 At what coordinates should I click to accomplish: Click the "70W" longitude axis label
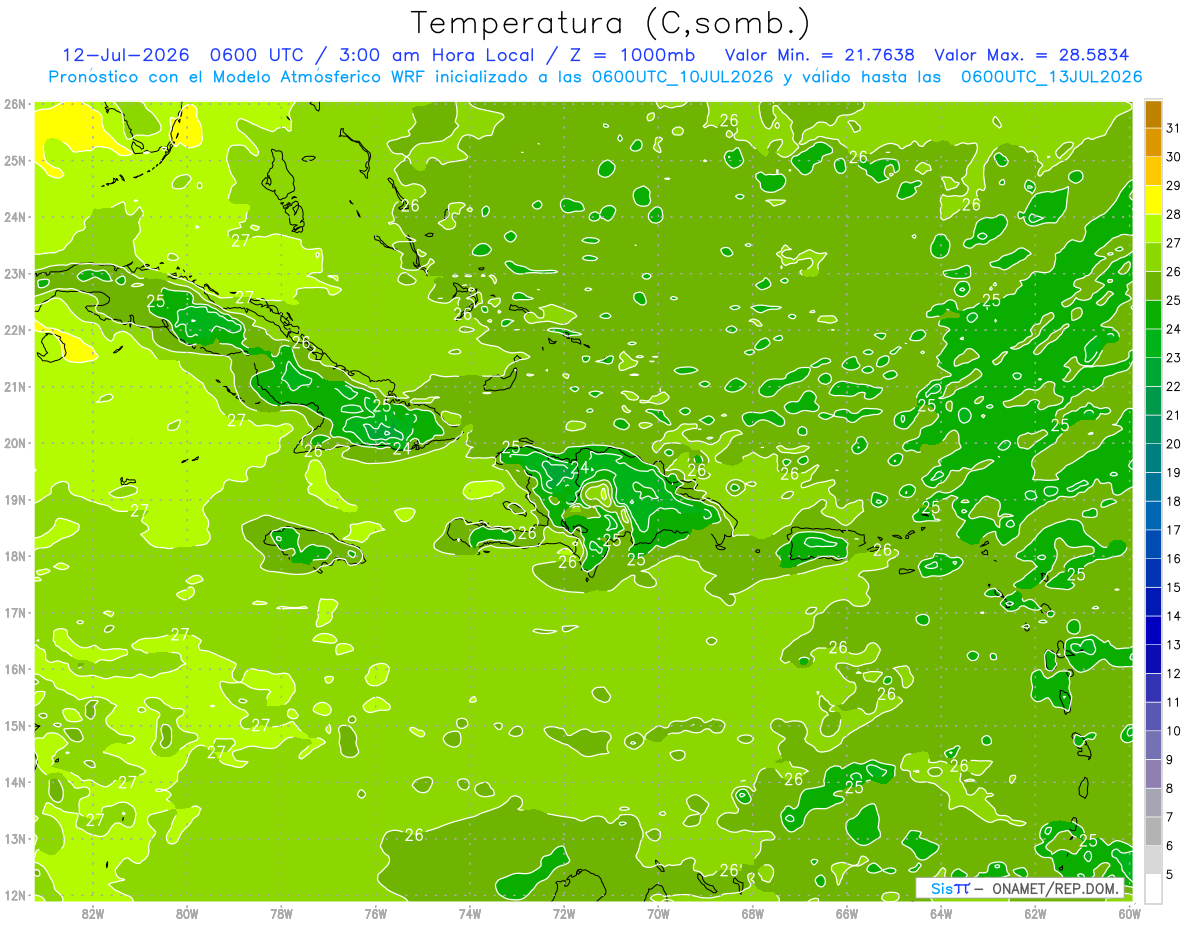pos(658,913)
